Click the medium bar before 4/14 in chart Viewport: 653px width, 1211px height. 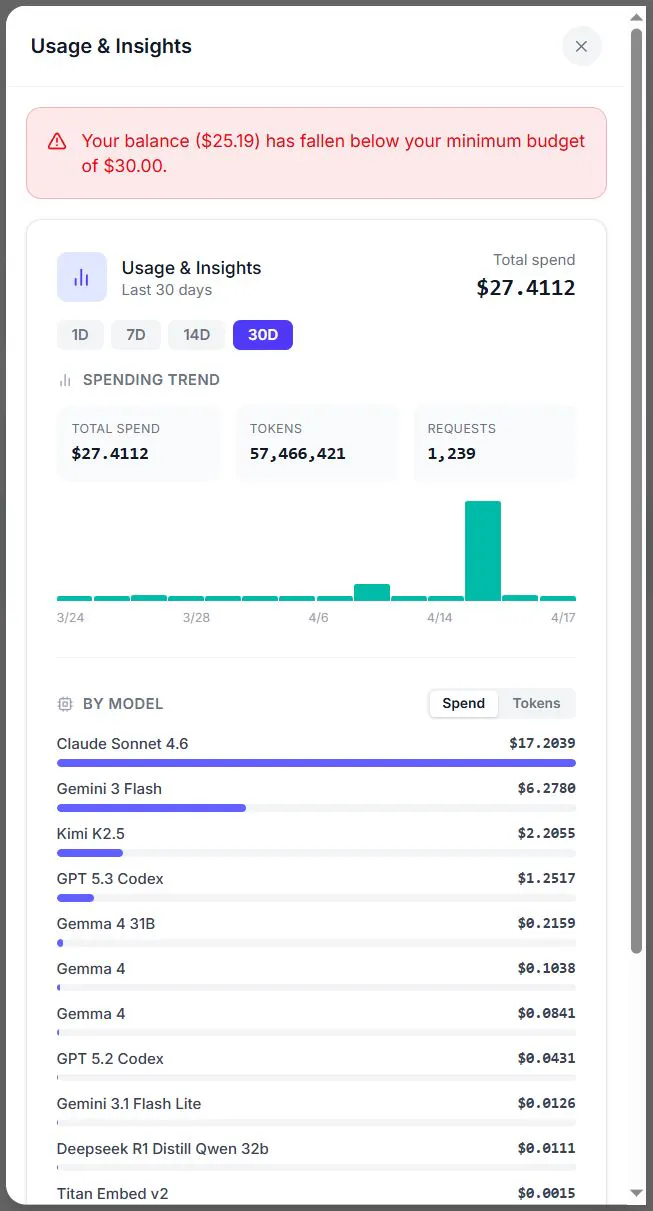coord(372,592)
